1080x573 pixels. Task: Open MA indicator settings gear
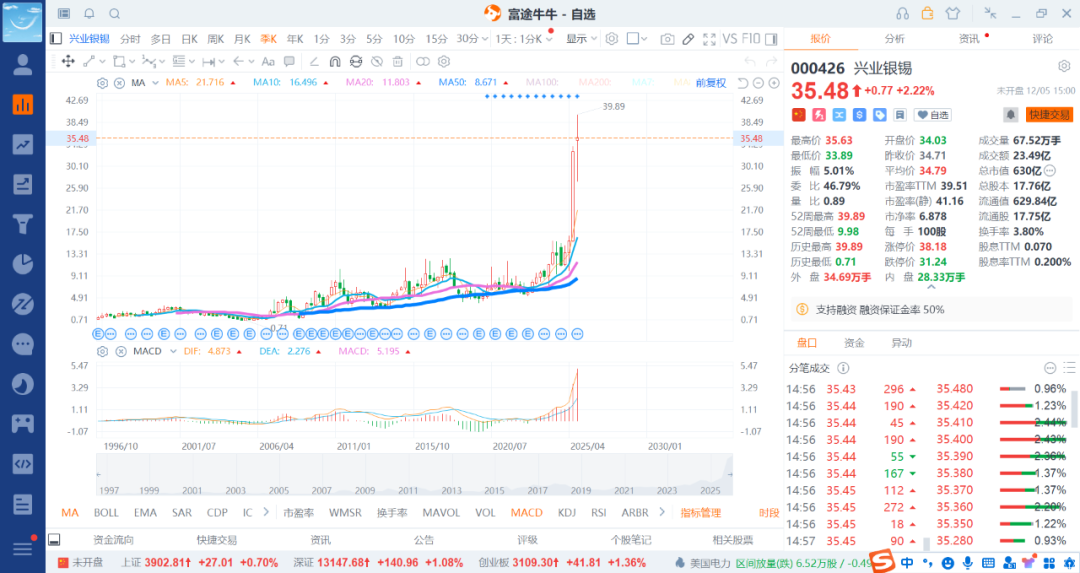(x=103, y=83)
